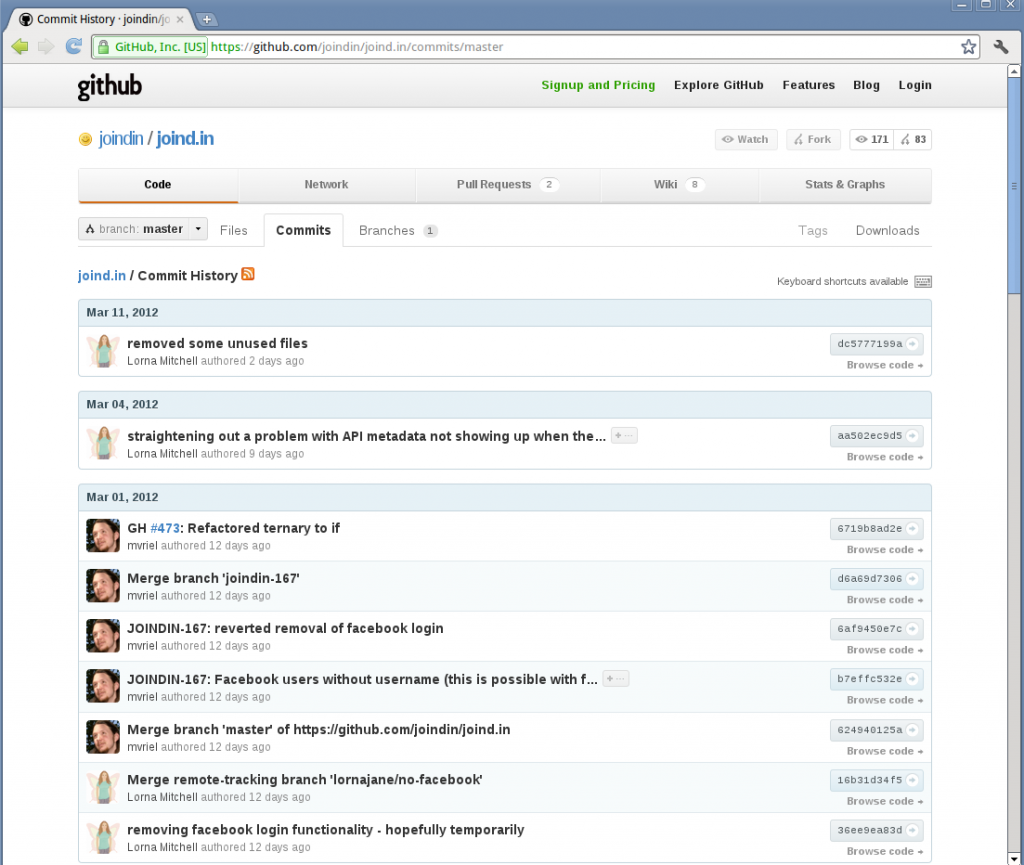Screen dimensions: 1024x865
Task: Fork the joind.in repository
Action: 813,139
